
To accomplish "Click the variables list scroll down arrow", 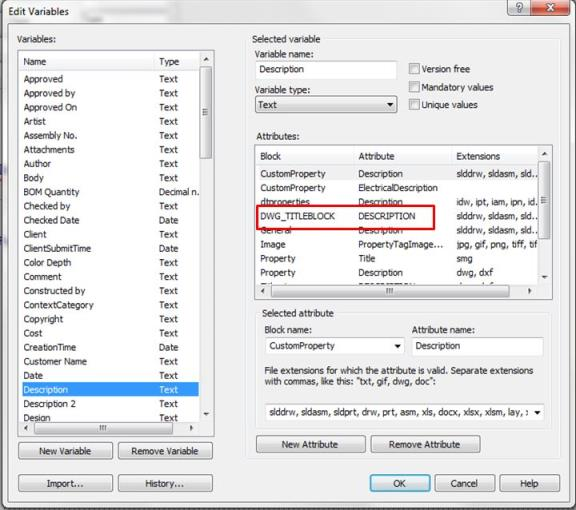I will click(x=206, y=414).
